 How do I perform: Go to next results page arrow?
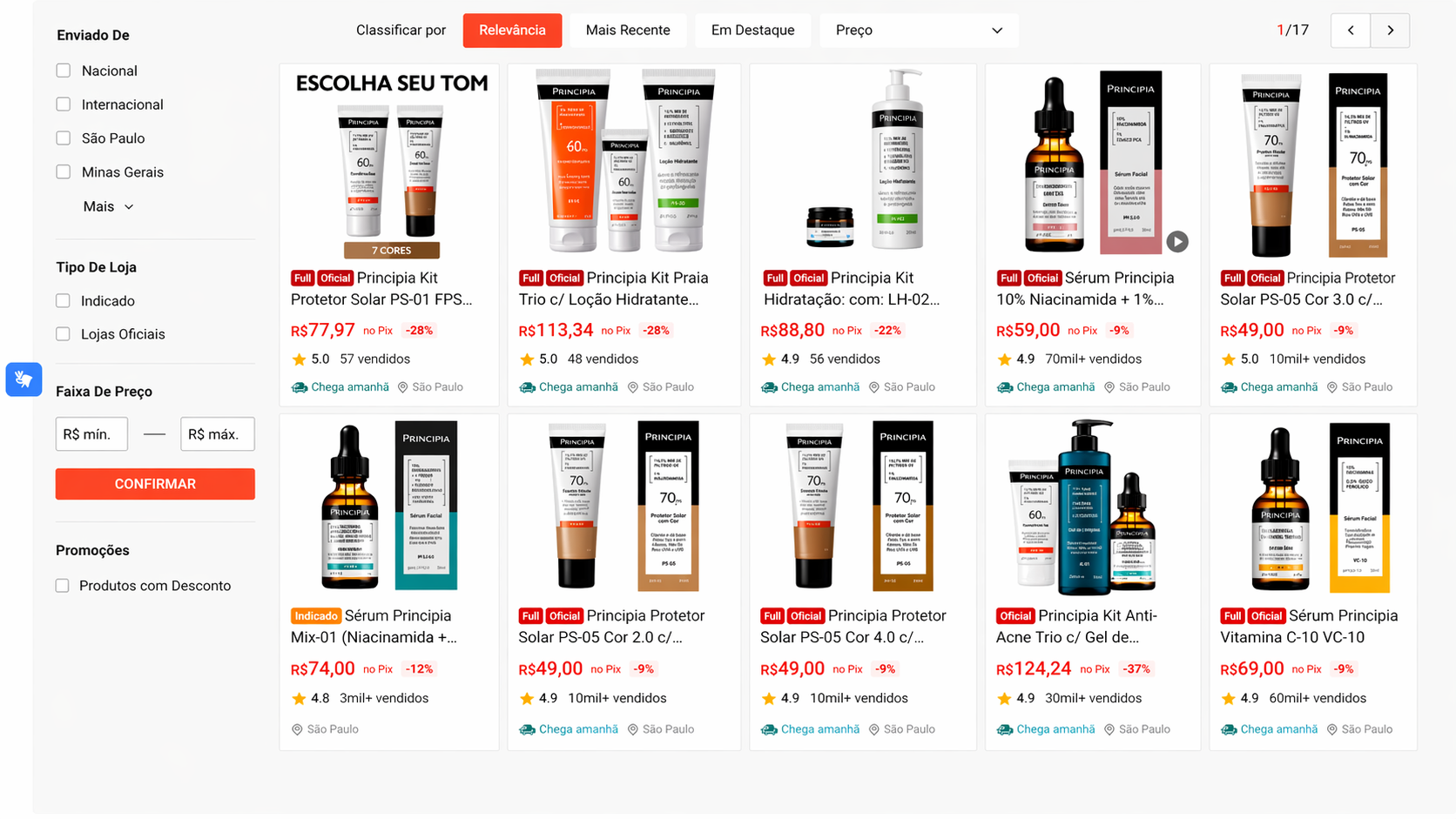(x=1391, y=30)
